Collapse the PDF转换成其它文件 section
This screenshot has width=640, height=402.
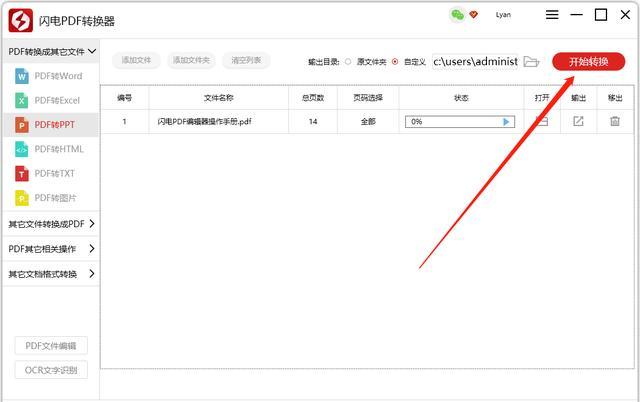click(x=51, y=51)
